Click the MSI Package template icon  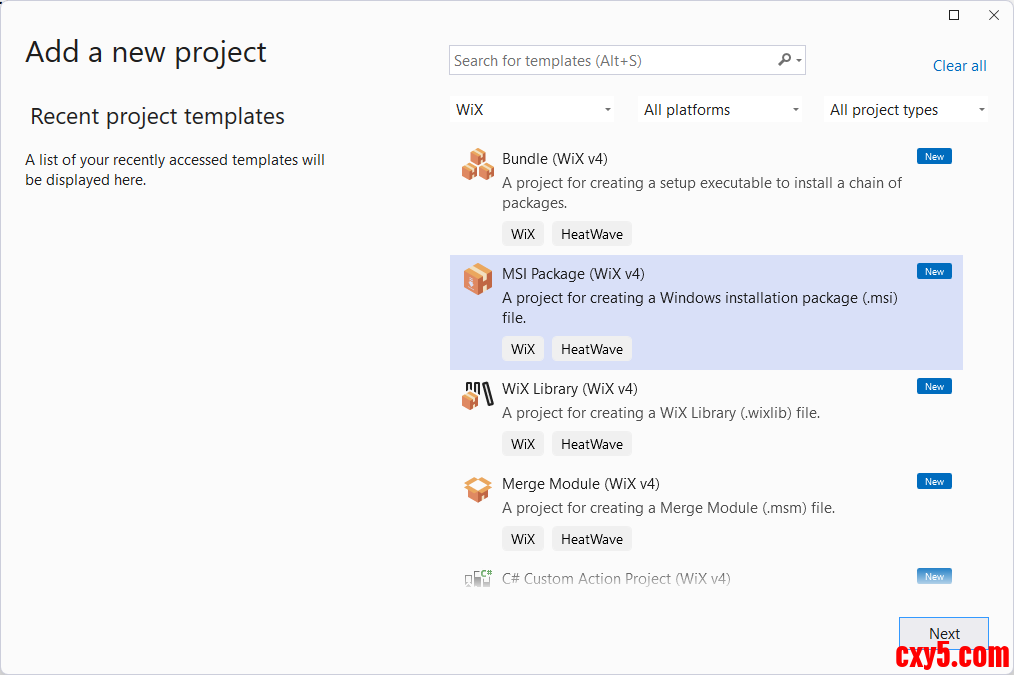click(x=478, y=279)
